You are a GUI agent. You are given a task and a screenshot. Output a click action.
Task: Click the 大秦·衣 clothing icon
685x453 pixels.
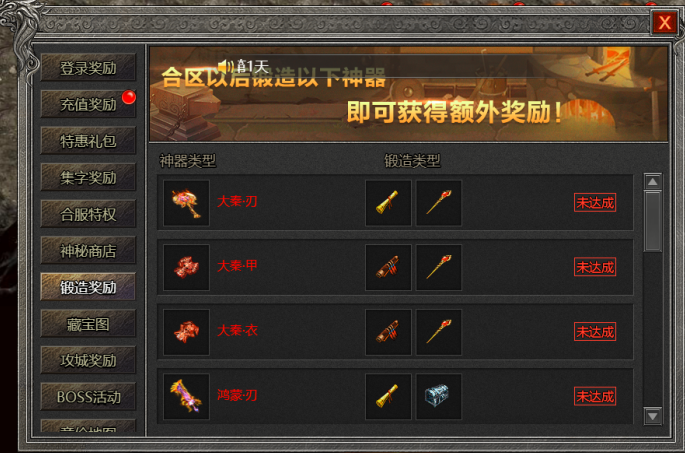click(187, 332)
